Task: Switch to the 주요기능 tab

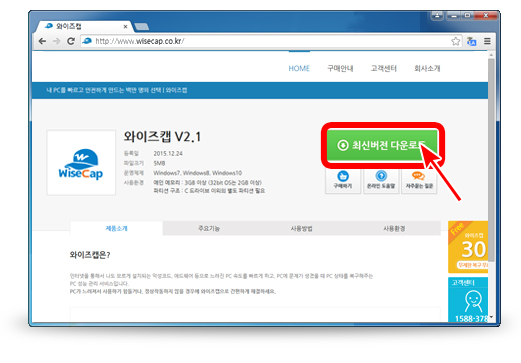Action: 209,228
